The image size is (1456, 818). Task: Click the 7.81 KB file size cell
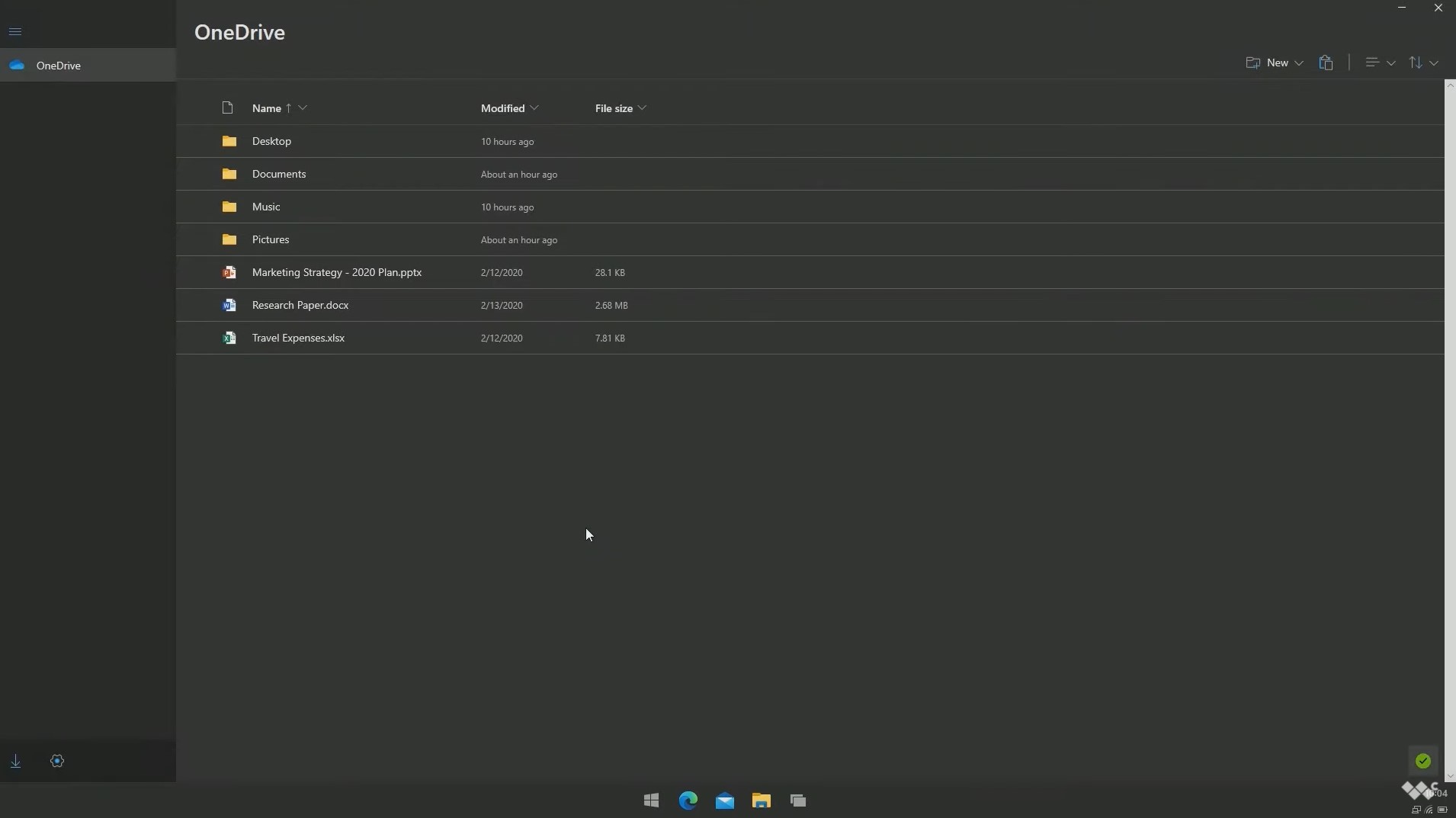point(610,338)
